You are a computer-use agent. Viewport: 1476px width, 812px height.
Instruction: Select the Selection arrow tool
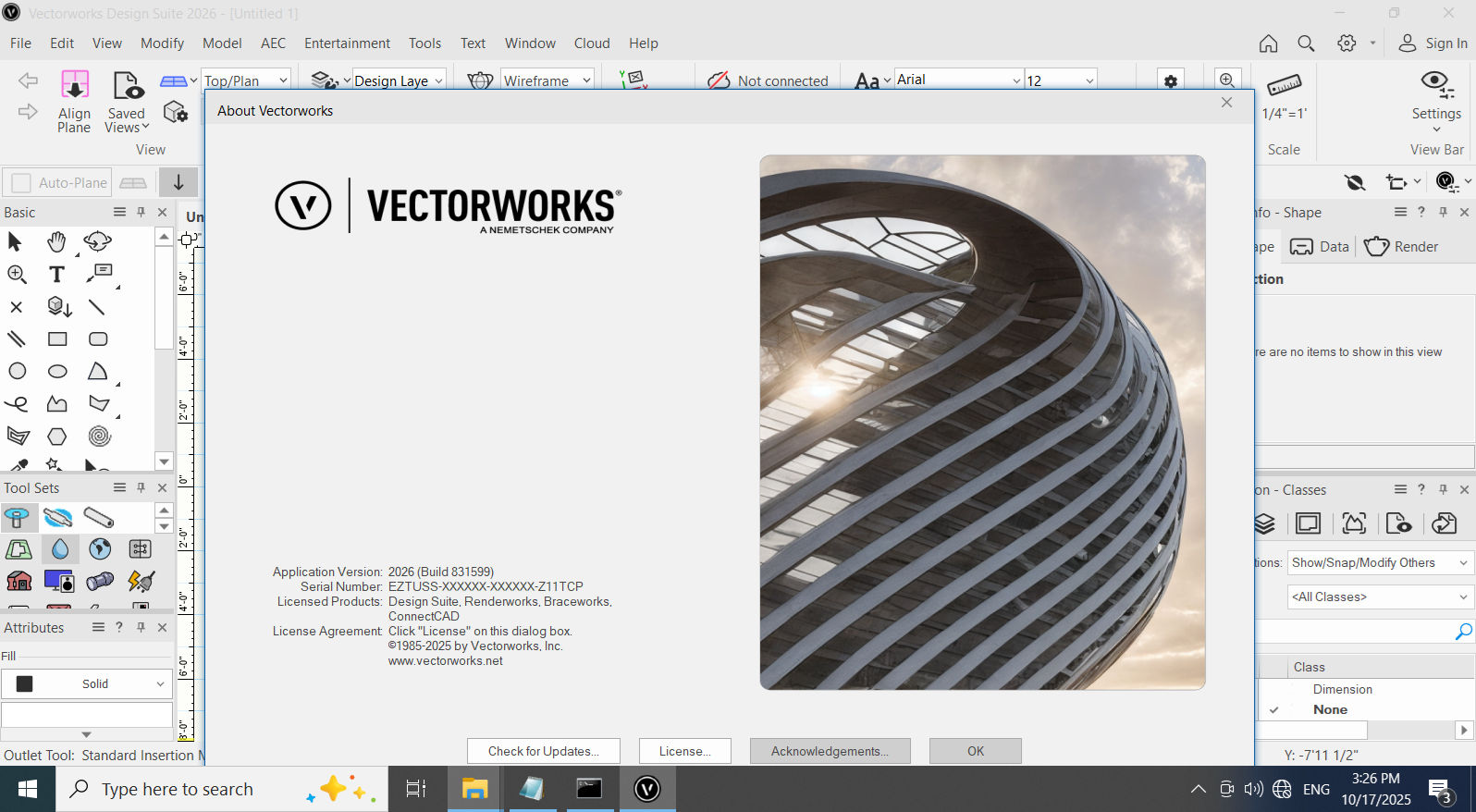click(x=16, y=242)
